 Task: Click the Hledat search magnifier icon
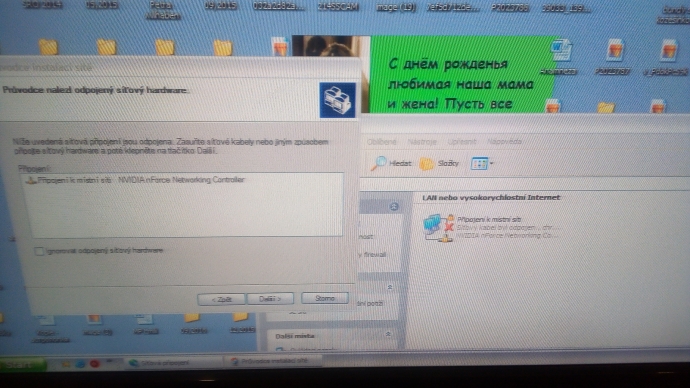tap(378, 163)
